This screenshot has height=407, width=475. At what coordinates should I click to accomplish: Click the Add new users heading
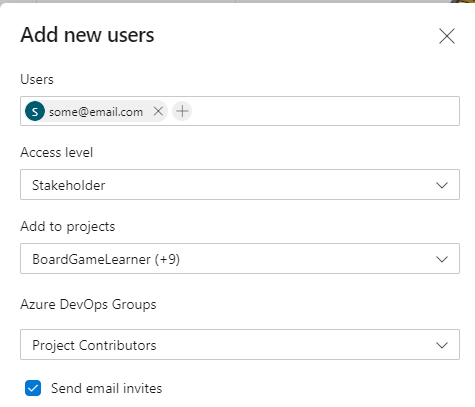[87, 35]
